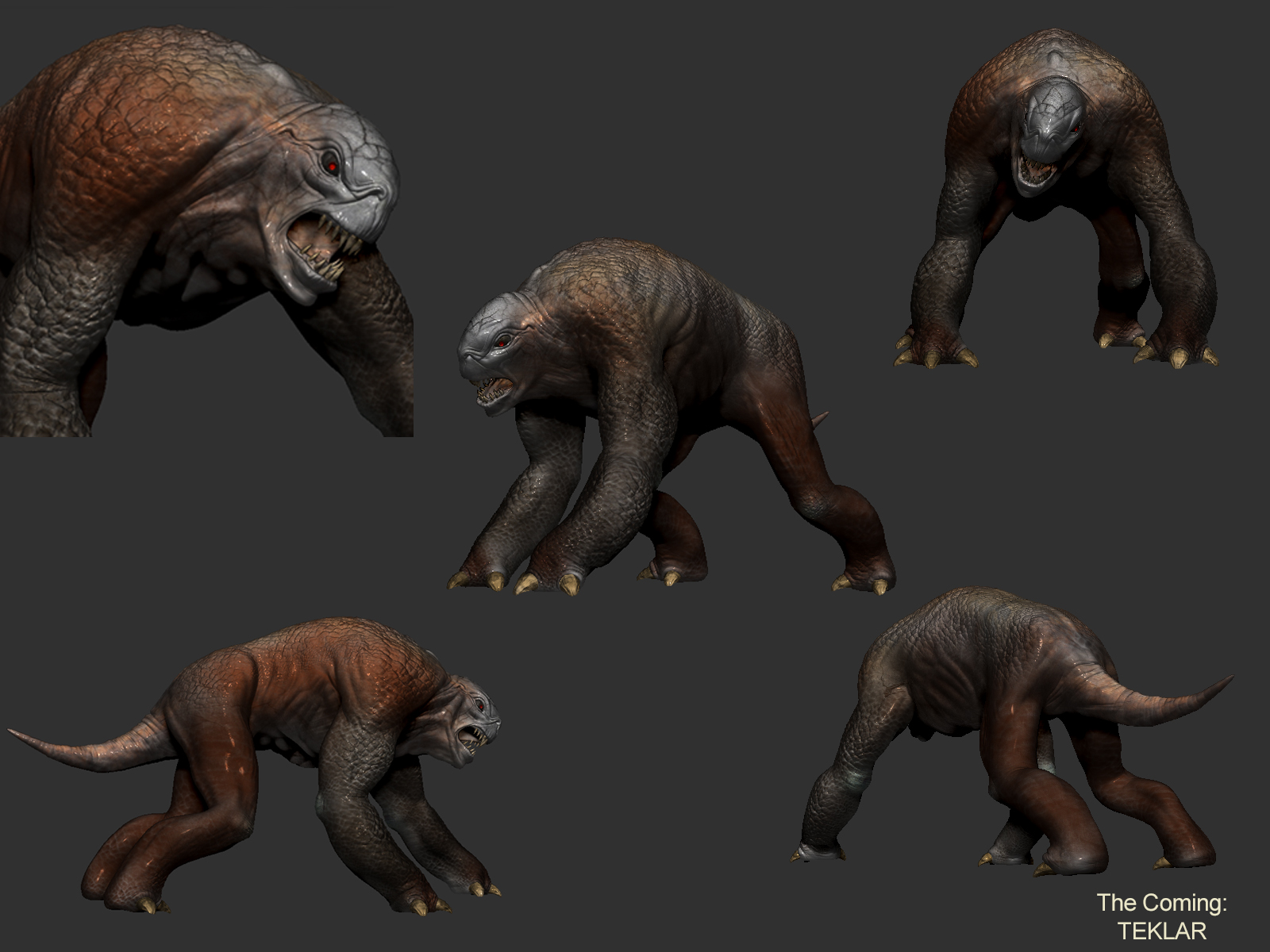Click the domed back of front-facing creature

click(1048, 63)
